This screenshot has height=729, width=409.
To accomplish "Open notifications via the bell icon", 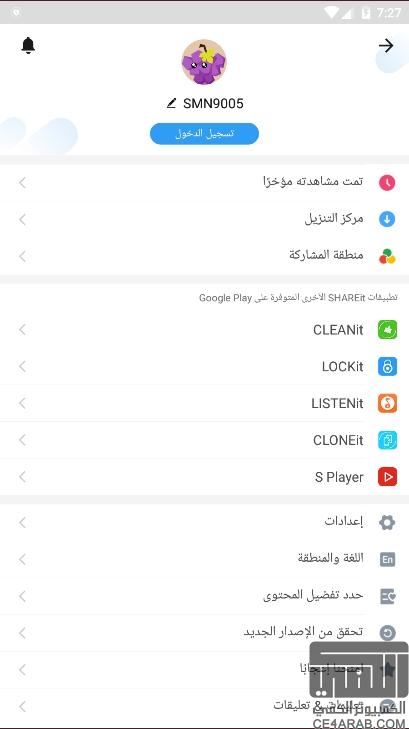I will tap(28, 46).
